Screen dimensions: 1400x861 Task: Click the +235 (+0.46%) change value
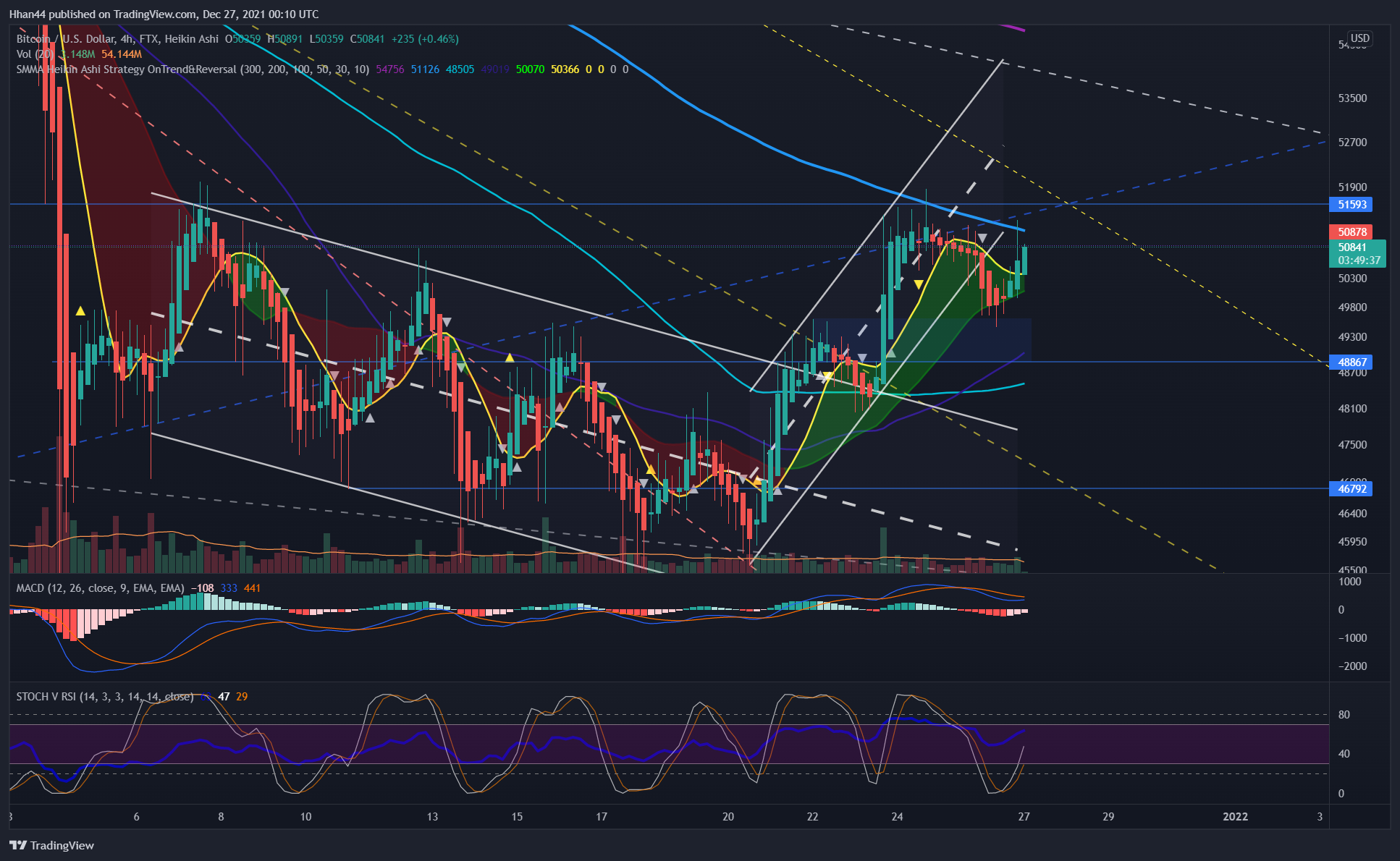pos(425,39)
